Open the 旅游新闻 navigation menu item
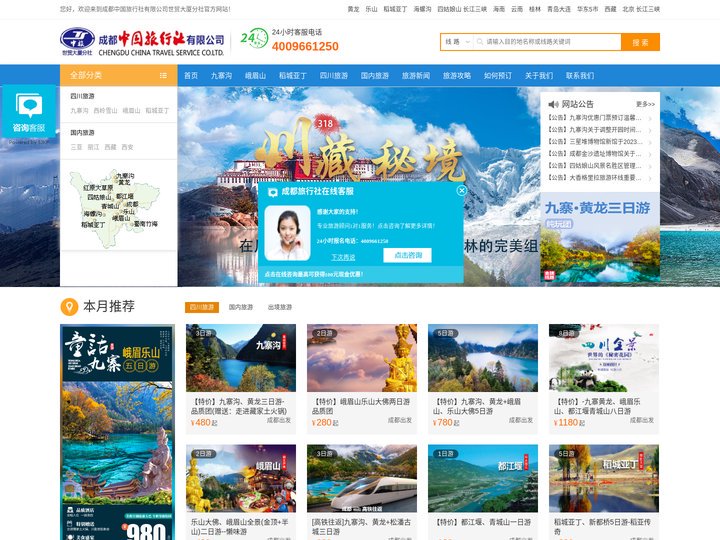 click(x=416, y=76)
